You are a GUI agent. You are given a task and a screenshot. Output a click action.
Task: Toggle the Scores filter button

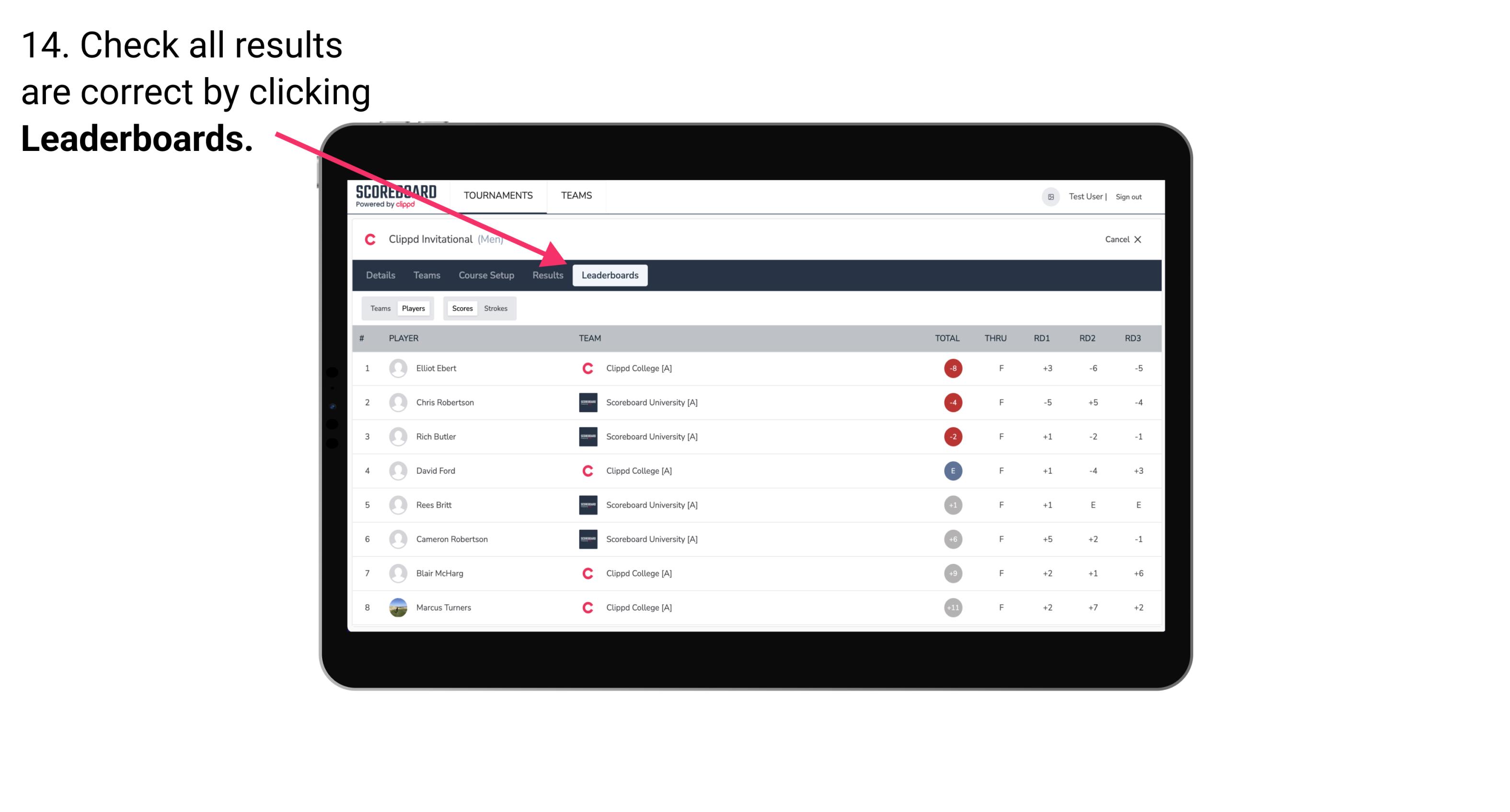[x=462, y=308]
